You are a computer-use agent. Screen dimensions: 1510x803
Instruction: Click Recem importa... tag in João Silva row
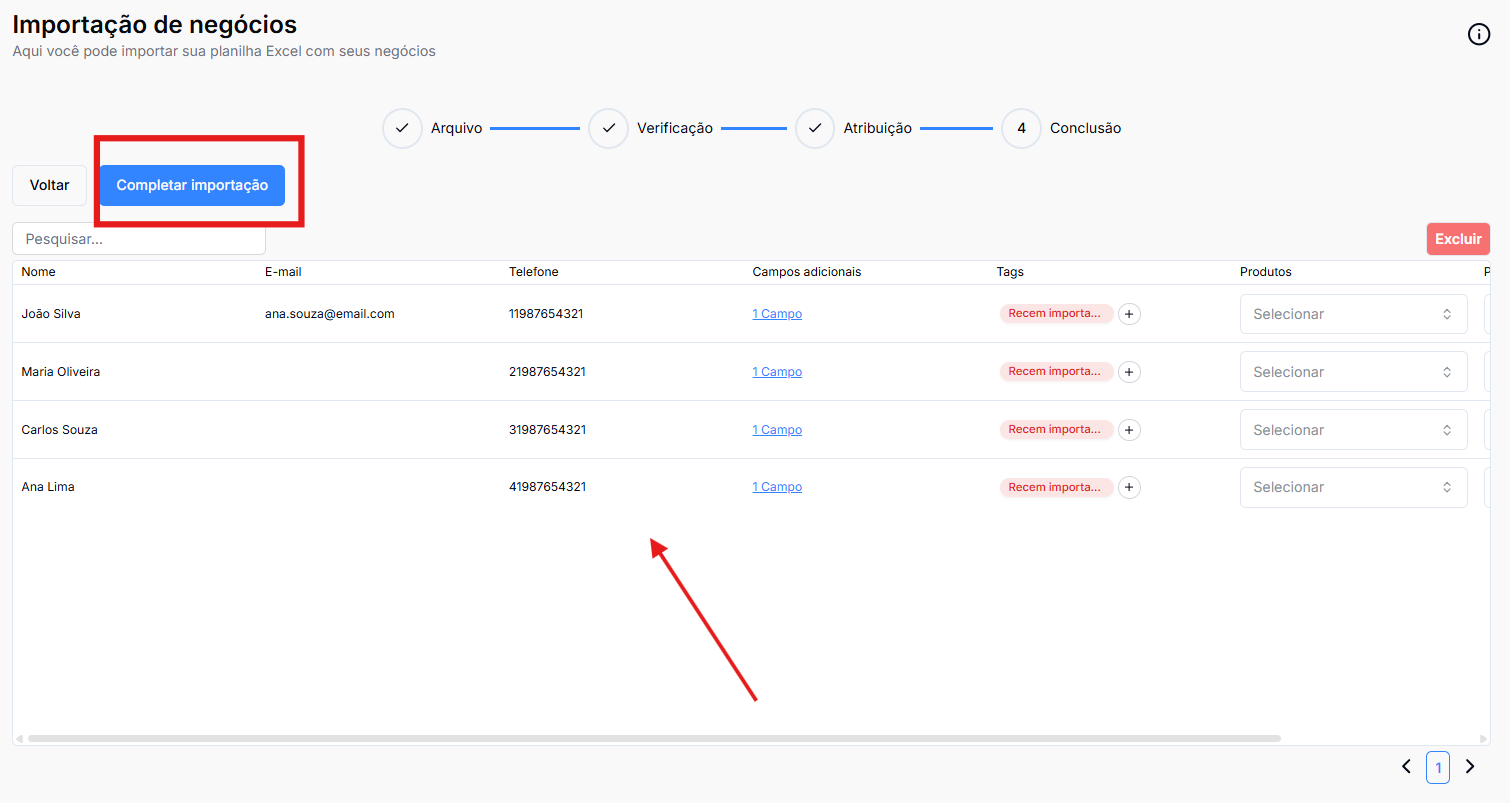pos(1056,314)
